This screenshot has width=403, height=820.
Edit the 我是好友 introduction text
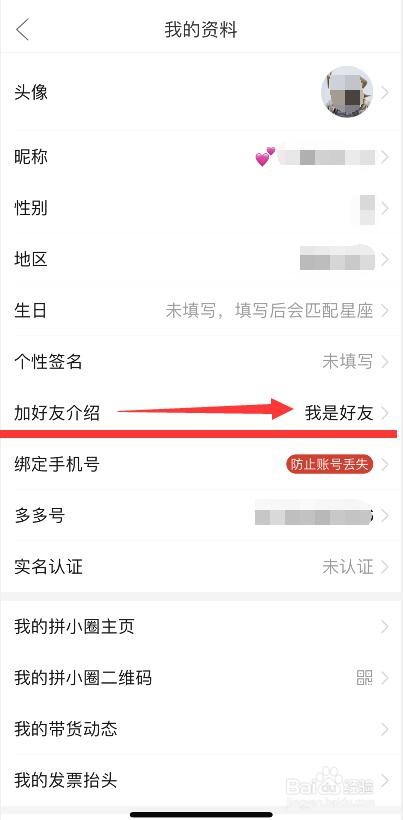(x=339, y=413)
